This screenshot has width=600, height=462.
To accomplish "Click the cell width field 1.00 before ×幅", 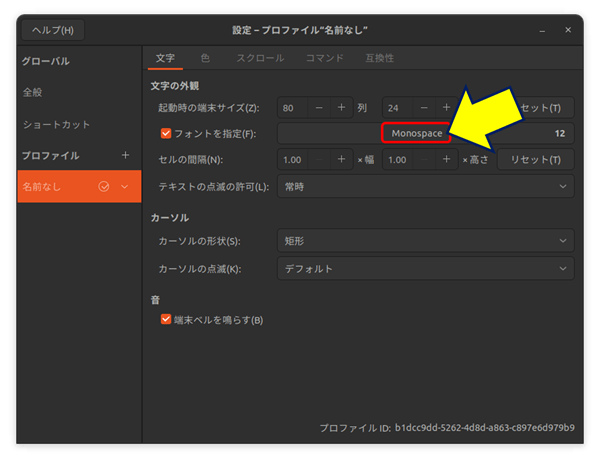I will click(293, 160).
